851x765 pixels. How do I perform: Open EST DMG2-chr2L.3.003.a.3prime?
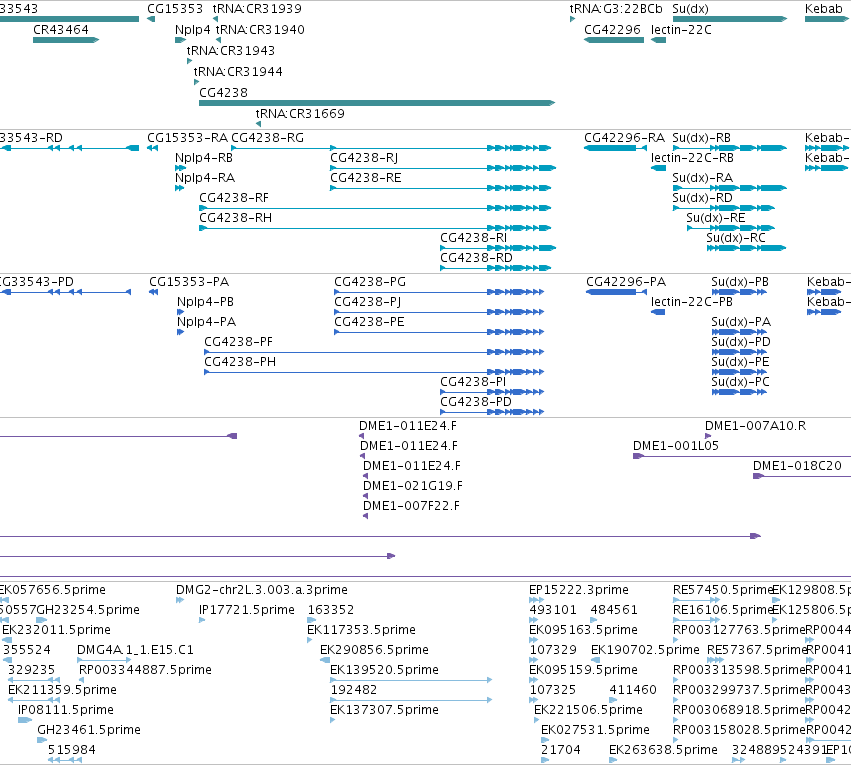point(262,590)
